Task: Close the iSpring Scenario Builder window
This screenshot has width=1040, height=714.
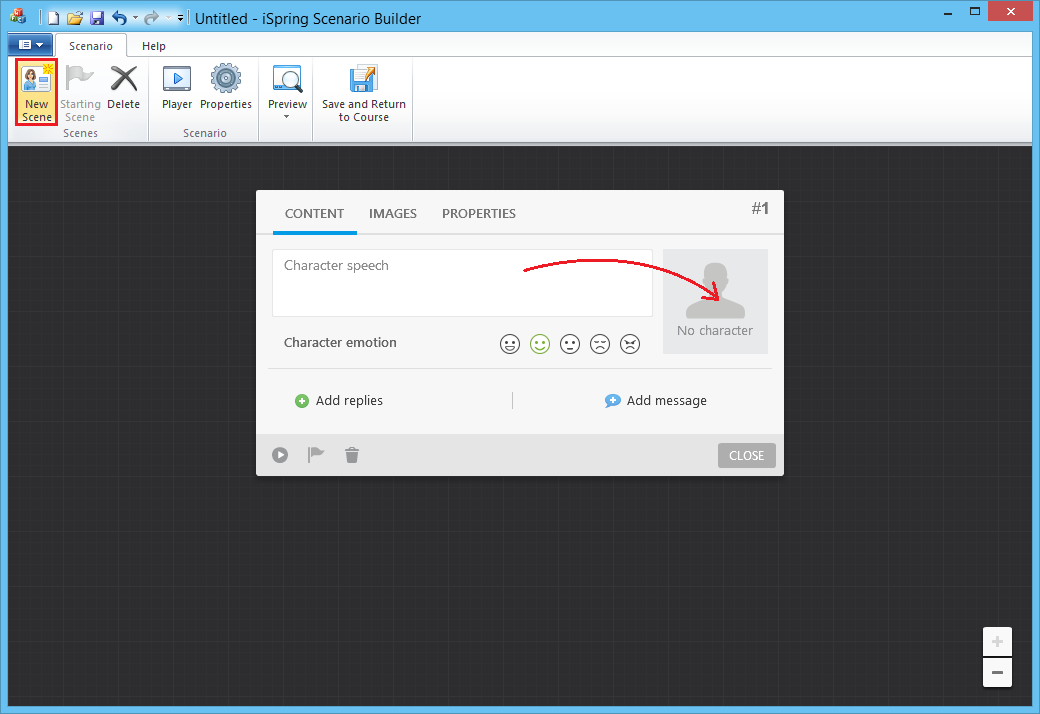Action: (1011, 11)
